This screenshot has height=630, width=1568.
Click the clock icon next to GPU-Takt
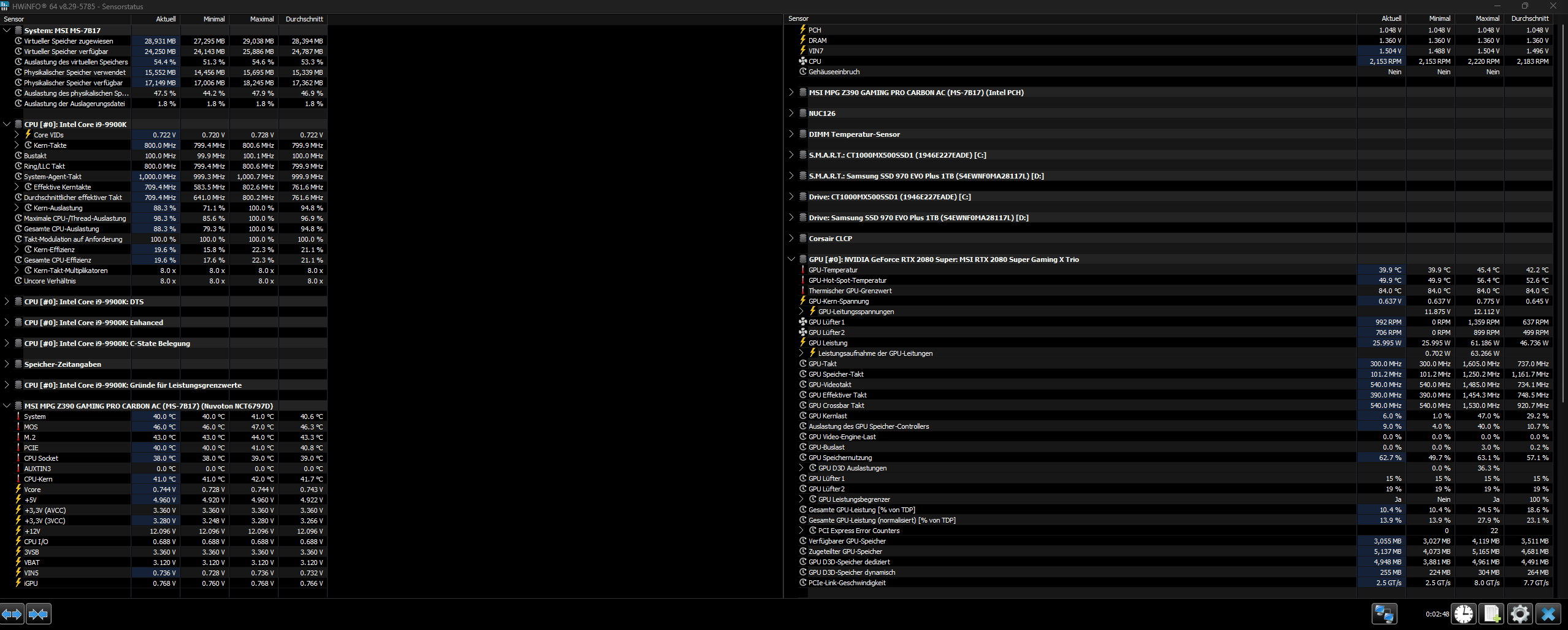tap(802, 364)
